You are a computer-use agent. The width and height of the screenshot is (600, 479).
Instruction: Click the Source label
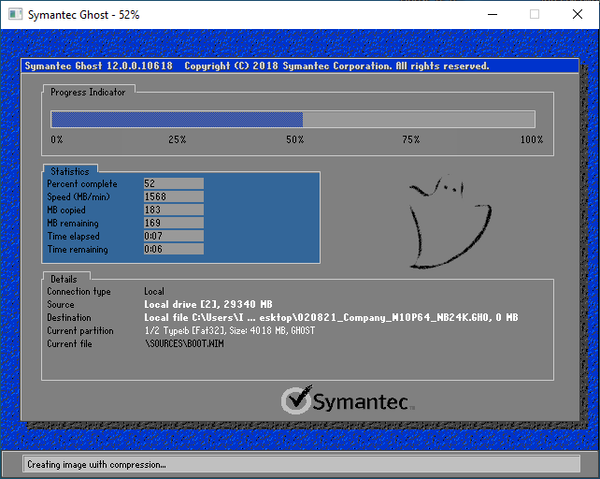pyautogui.click(x=60, y=305)
